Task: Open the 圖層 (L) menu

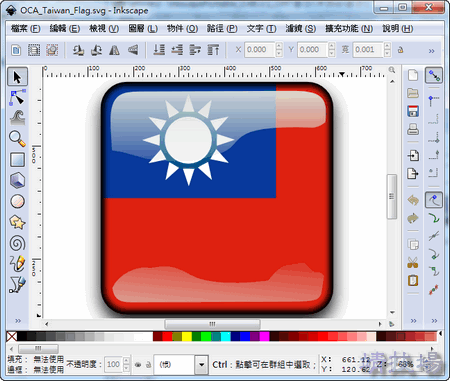Action: pos(143,29)
